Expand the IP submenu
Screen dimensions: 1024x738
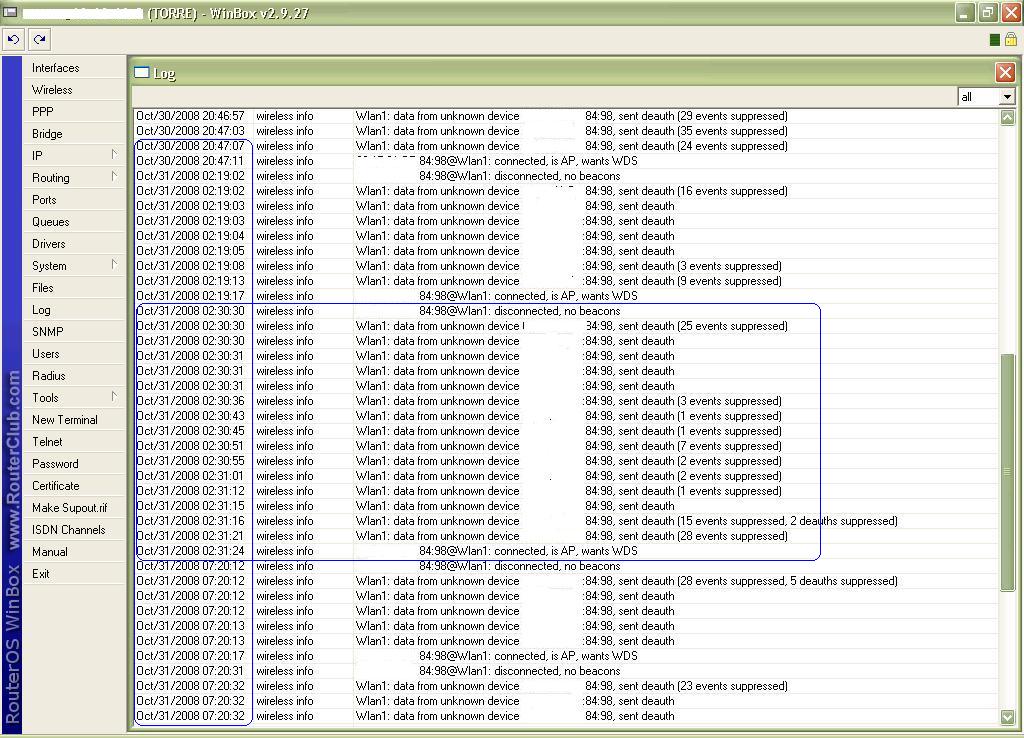click(x=74, y=156)
